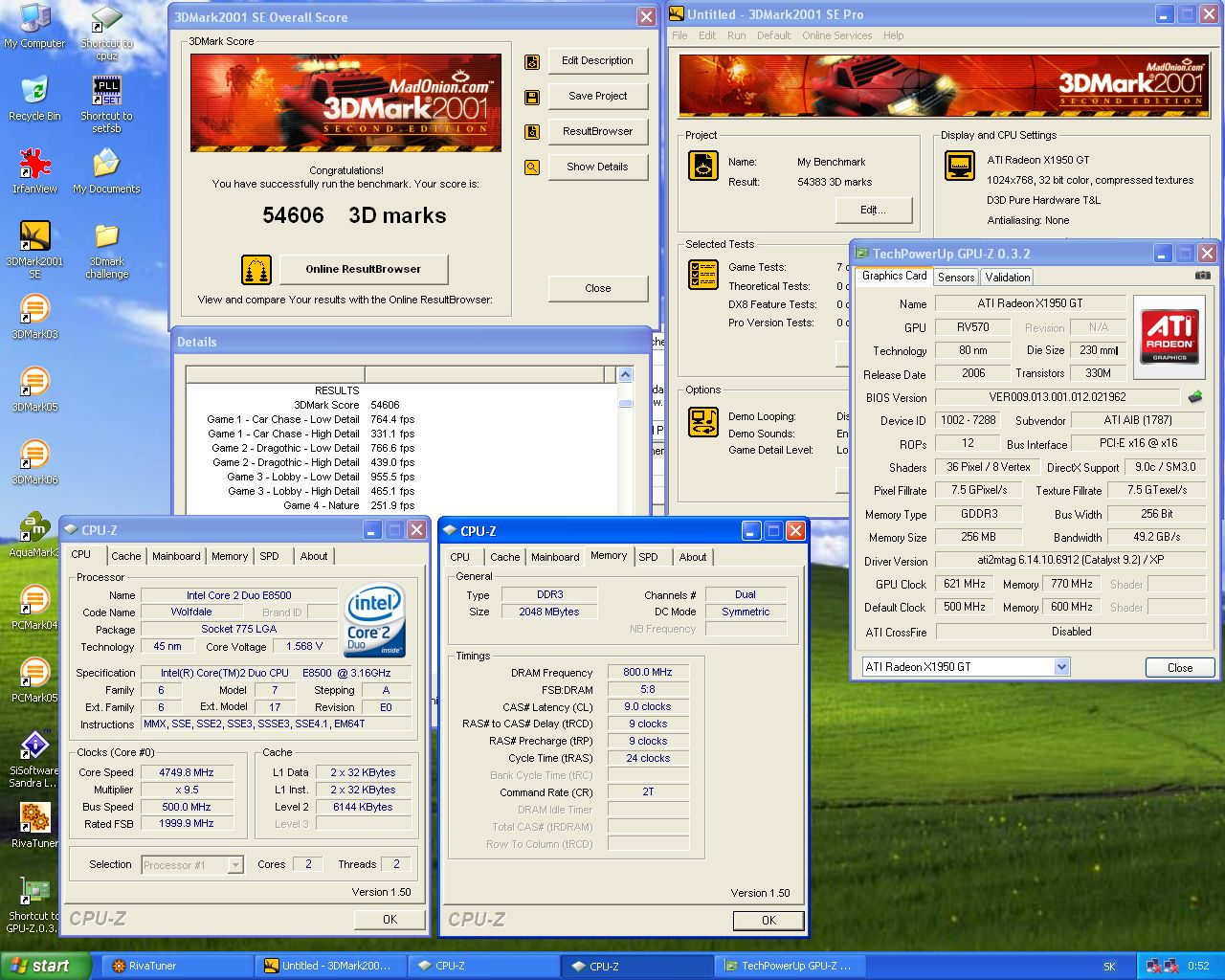Open the GPU-Z graphics card dropdown
The image size is (1225, 980).
pos(1061,667)
